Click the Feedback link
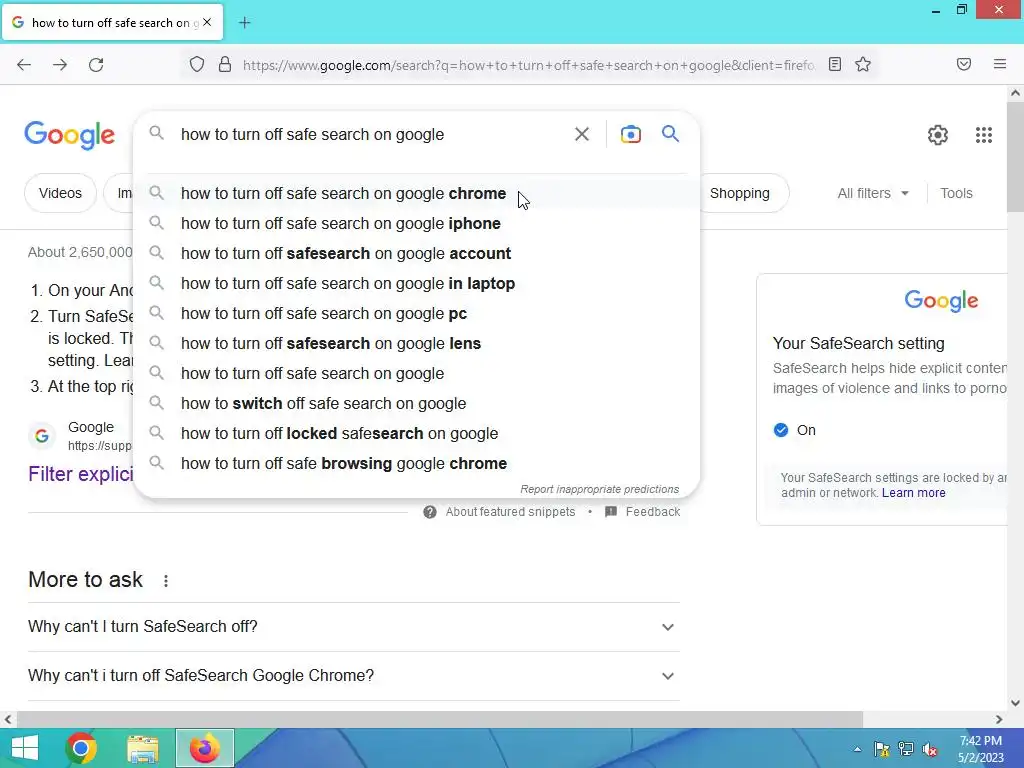1024x768 pixels. pyautogui.click(x=652, y=512)
